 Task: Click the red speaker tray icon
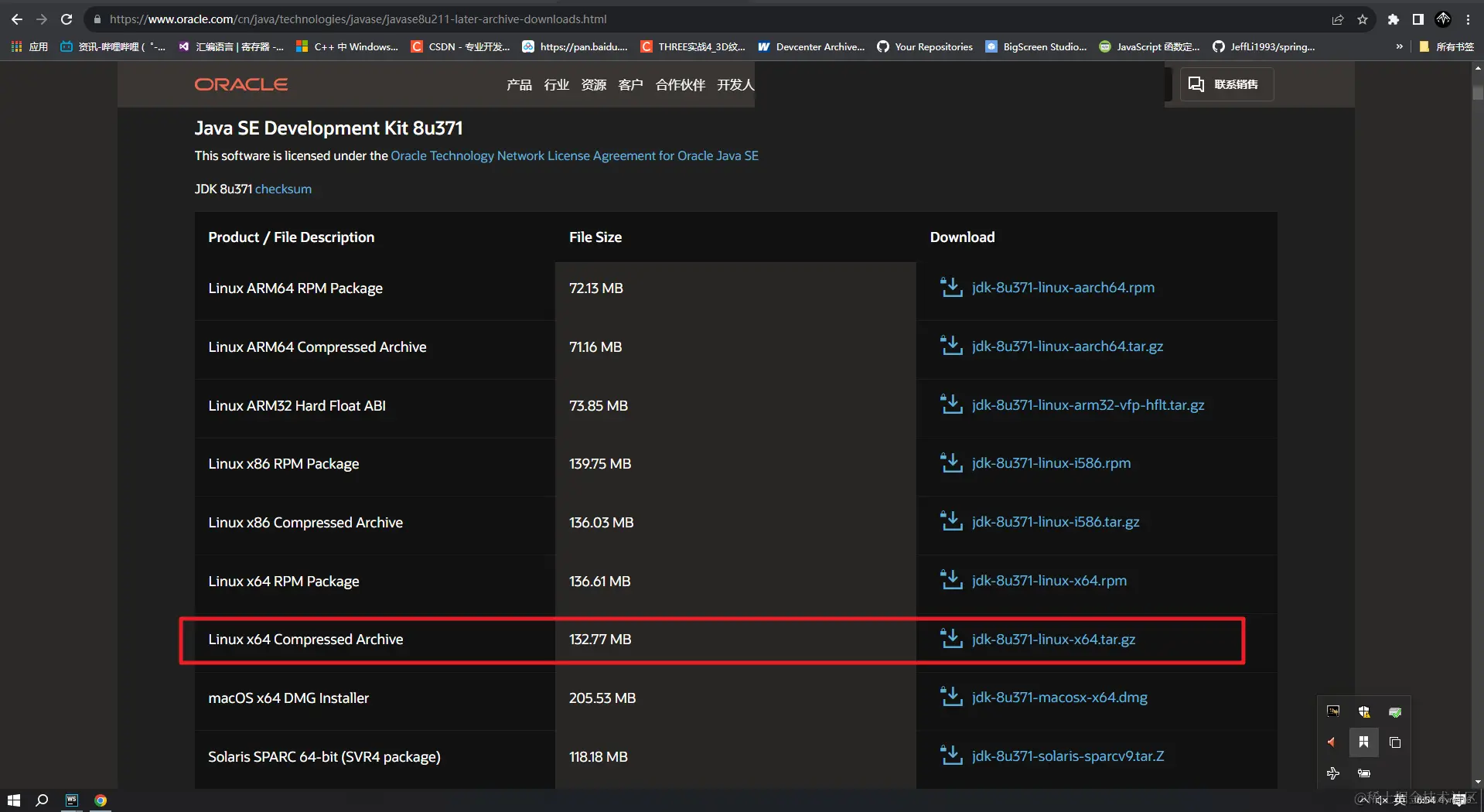click(x=1332, y=742)
